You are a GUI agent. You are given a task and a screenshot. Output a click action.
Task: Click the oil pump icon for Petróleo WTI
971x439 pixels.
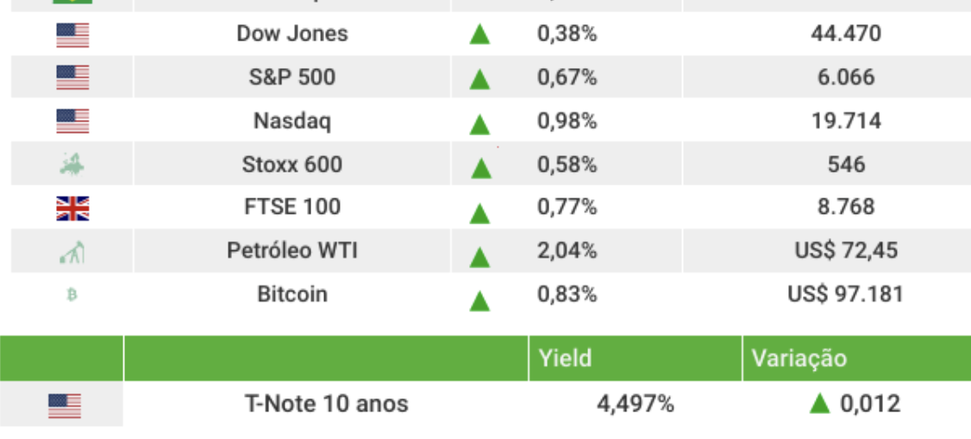(x=72, y=252)
